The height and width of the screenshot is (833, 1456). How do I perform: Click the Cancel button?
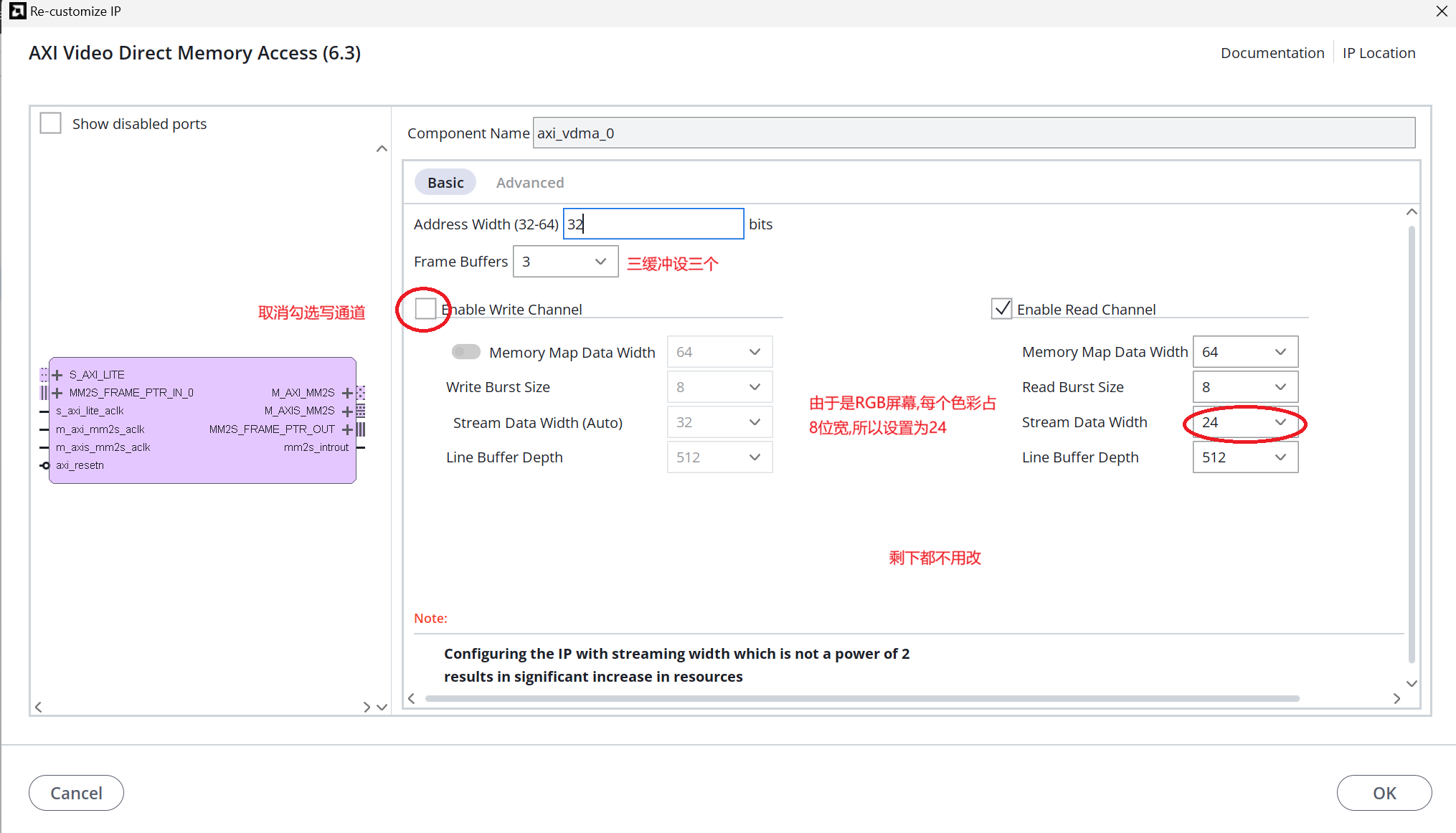[76, 793]
